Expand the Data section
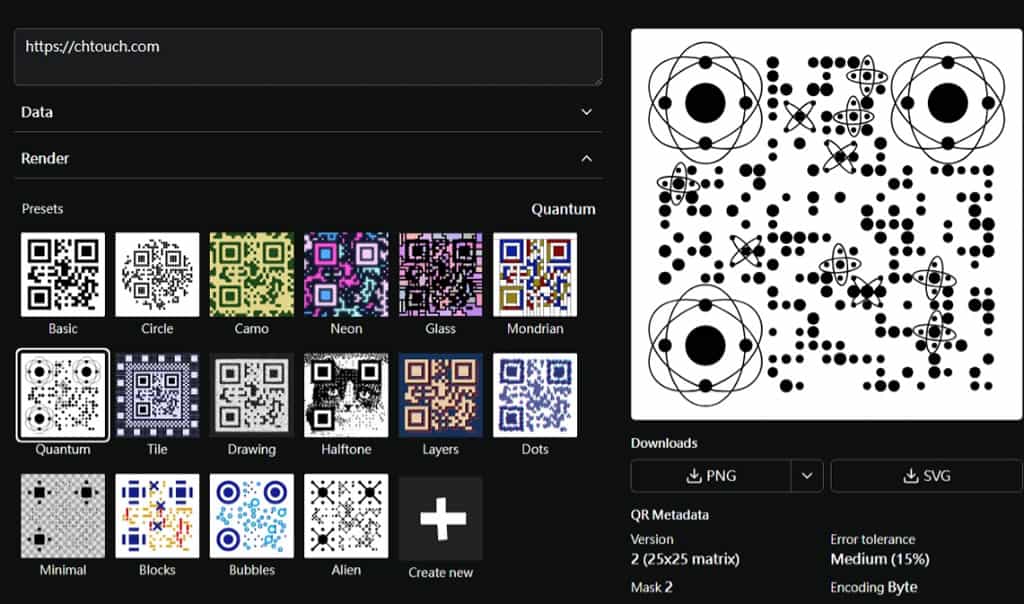Viewport: 1024px width, 604px height. point(308,112)
